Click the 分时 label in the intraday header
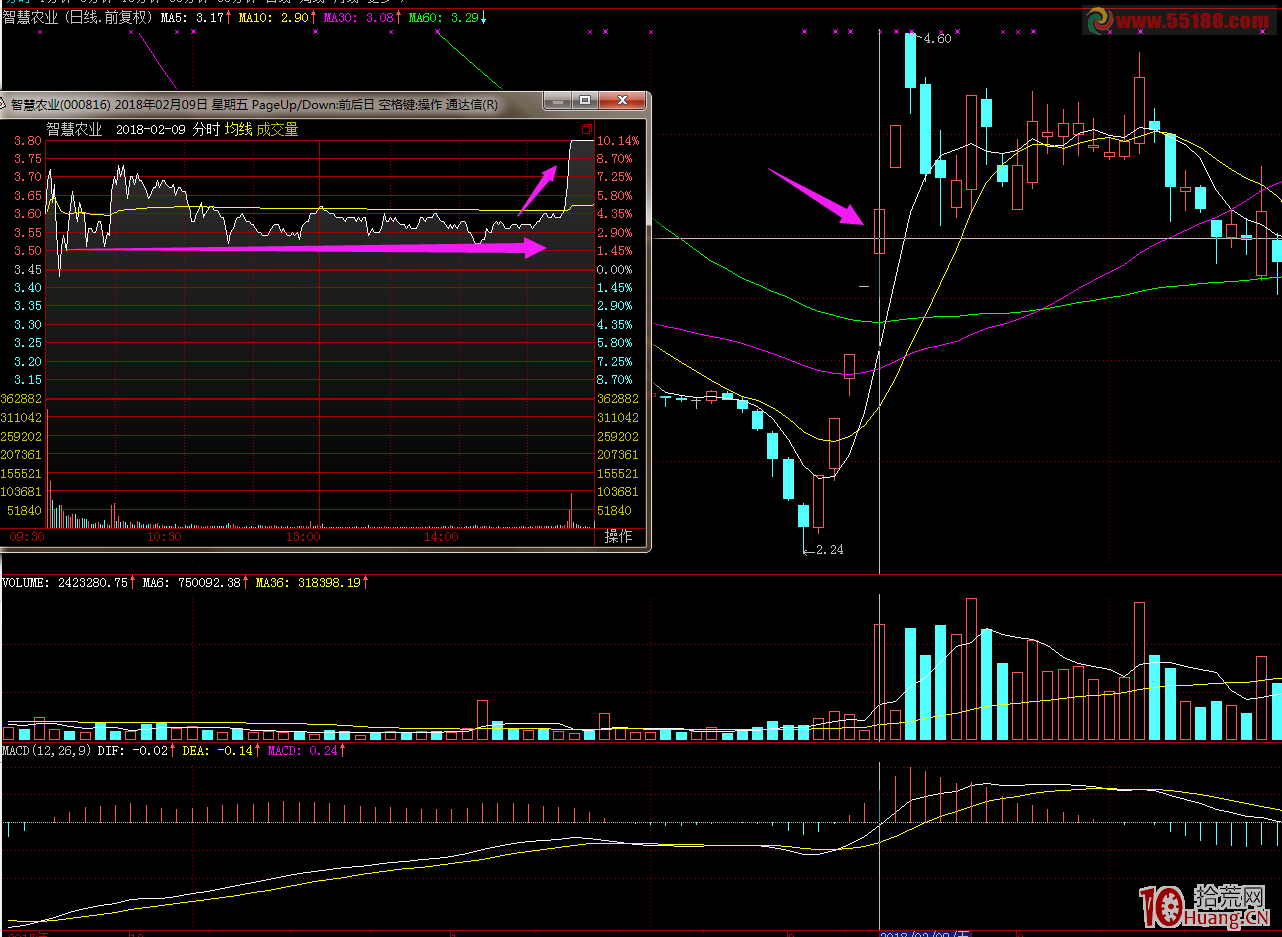The image size is (1282, 937). click(x=205, y=129)
